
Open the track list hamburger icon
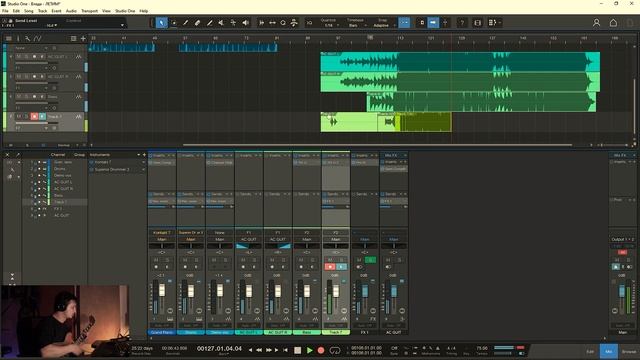9,38
